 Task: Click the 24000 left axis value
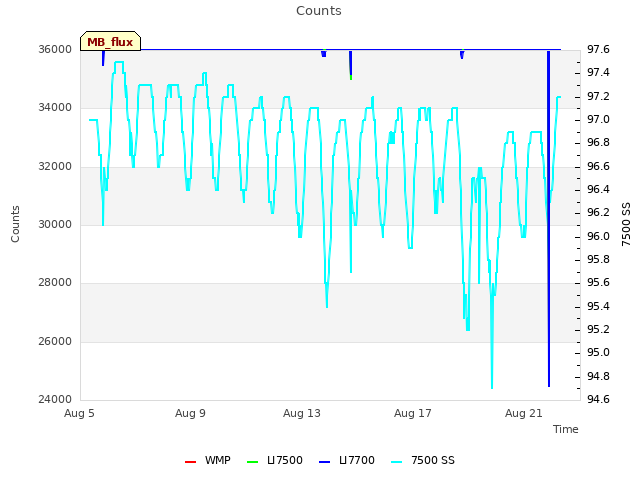tap(55, 399)
